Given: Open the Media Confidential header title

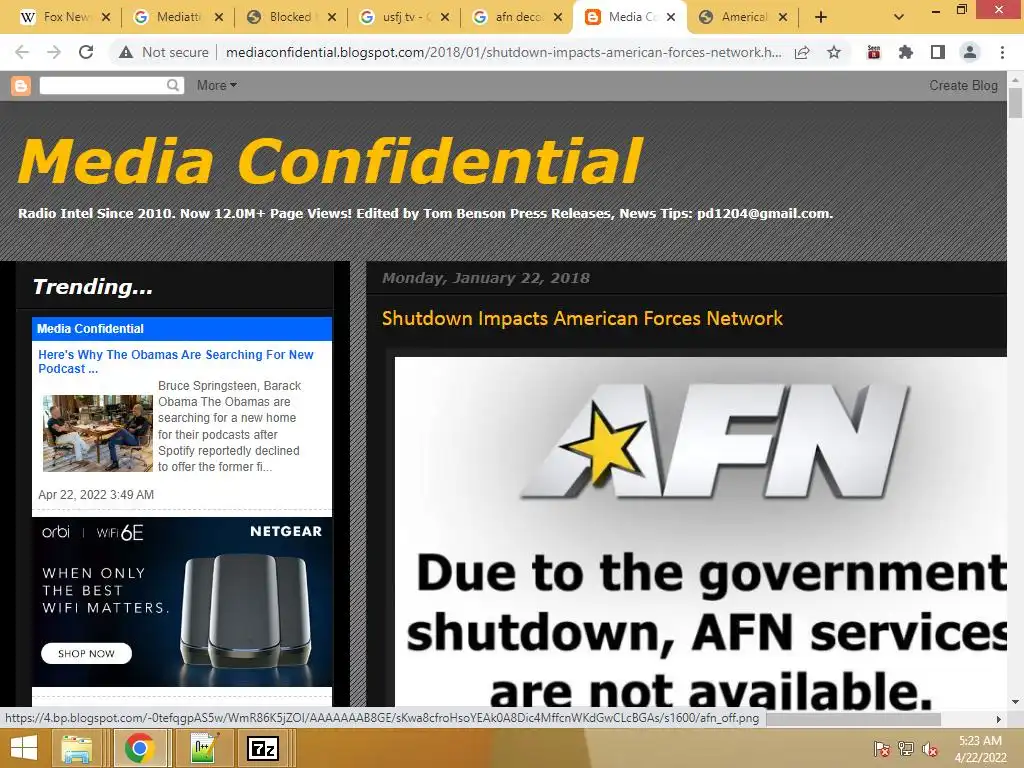Looking at the screenshot, I should pyautogui.click(x=330, y=161).
